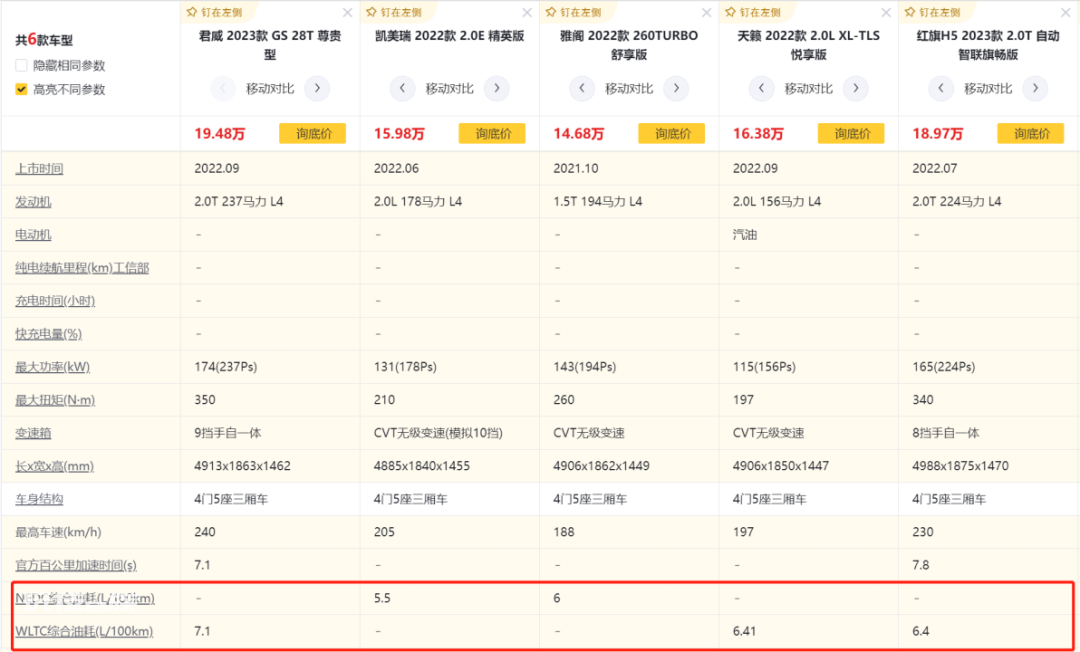Move 天籁 2022款 column right
The image size is (1080, 652).
[855, 88]
